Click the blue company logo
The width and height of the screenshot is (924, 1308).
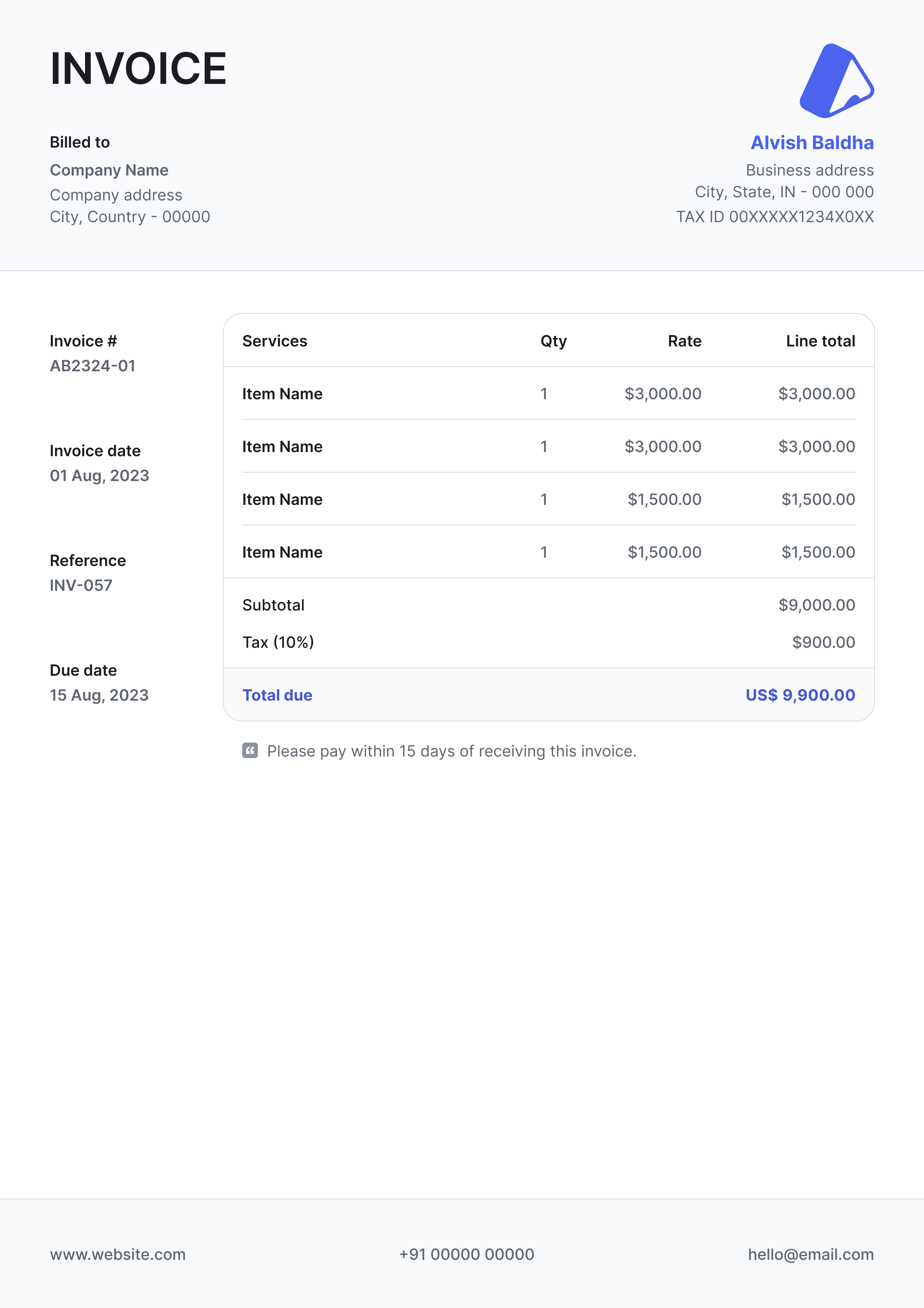835,81
